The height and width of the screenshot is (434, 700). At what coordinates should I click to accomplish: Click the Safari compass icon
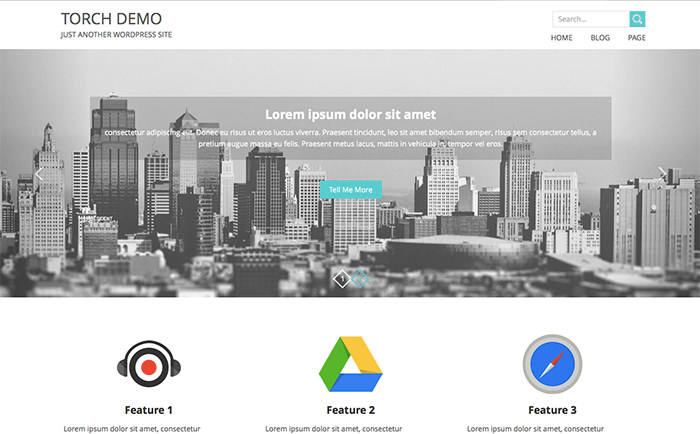click(x=552, y=364)
